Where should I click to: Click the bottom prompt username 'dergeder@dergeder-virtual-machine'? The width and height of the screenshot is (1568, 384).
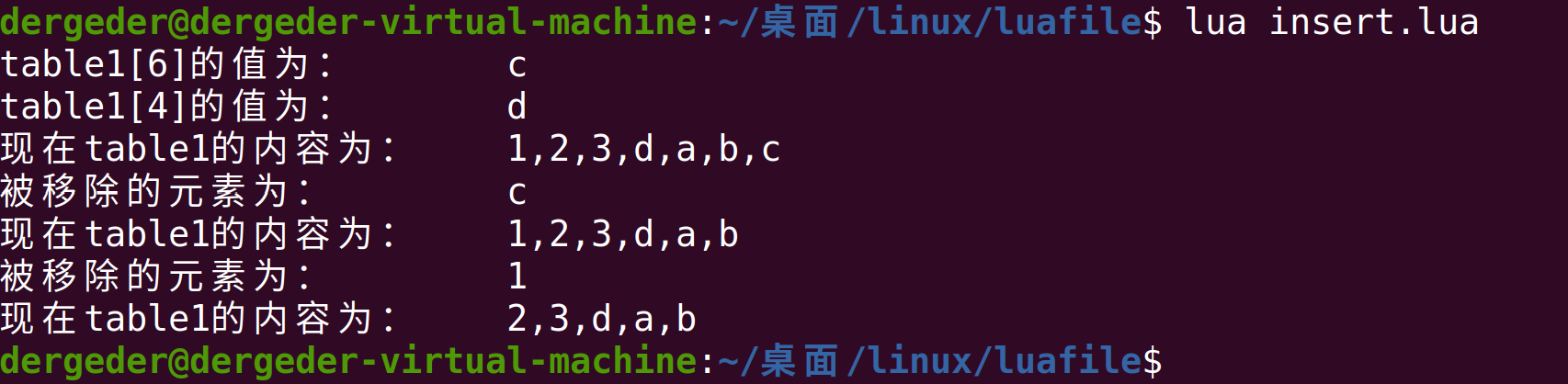coord(348,360)
